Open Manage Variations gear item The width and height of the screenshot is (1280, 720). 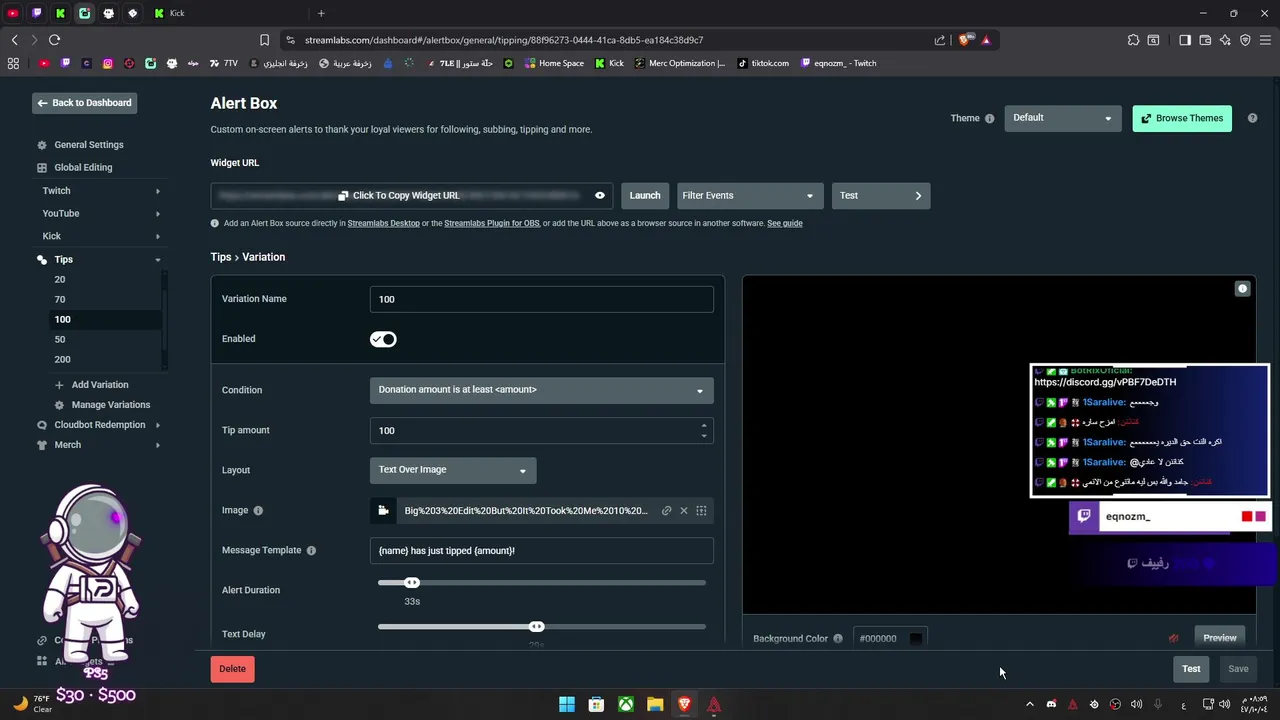click(x=102, y=405)
